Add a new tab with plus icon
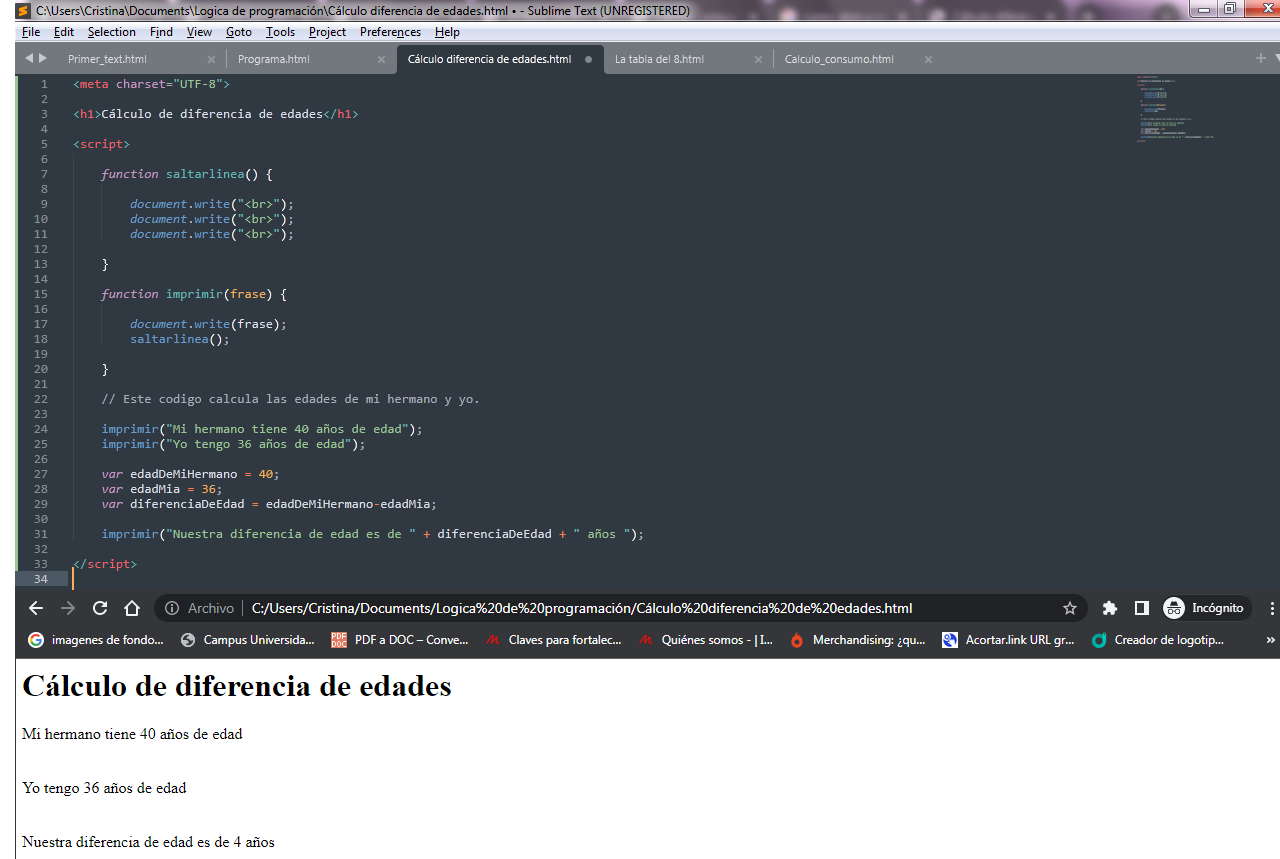 point(1260,59)
